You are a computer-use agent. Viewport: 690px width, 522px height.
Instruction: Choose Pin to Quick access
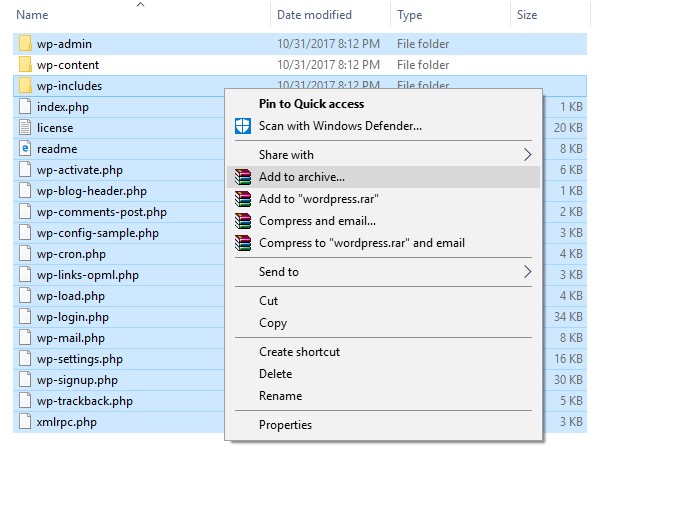(x=311, y=104)
